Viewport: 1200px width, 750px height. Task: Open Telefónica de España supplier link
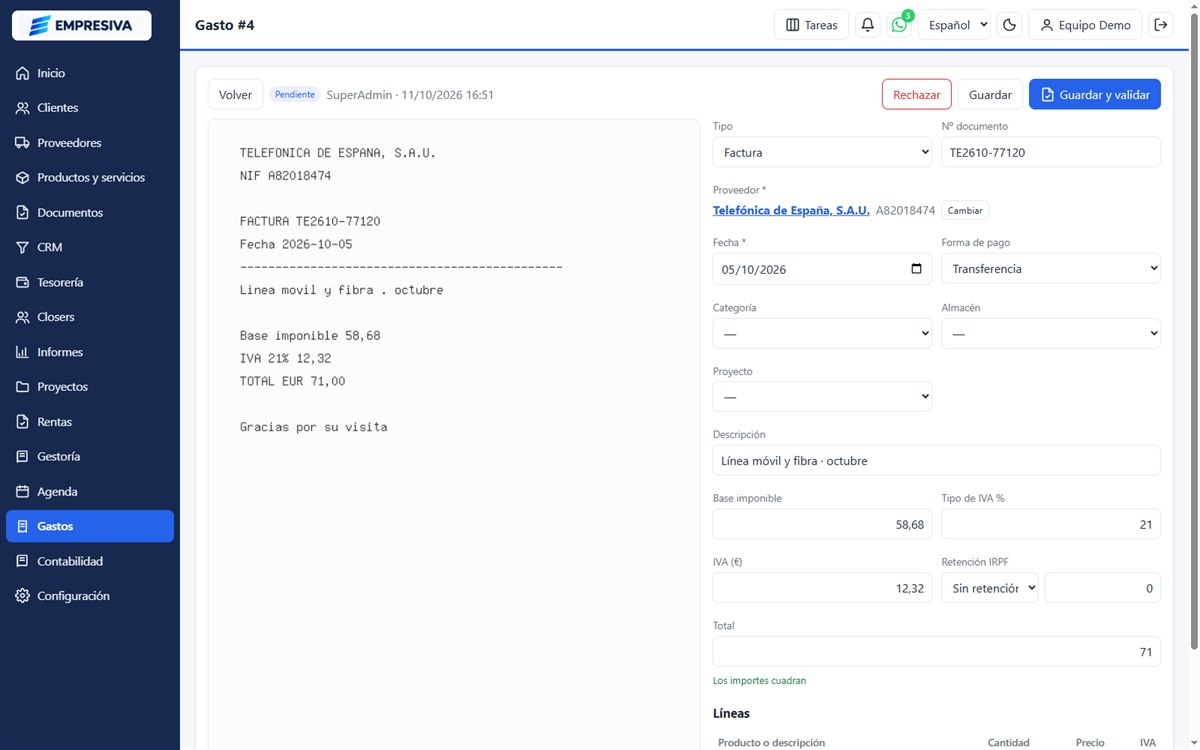point(791,211)
